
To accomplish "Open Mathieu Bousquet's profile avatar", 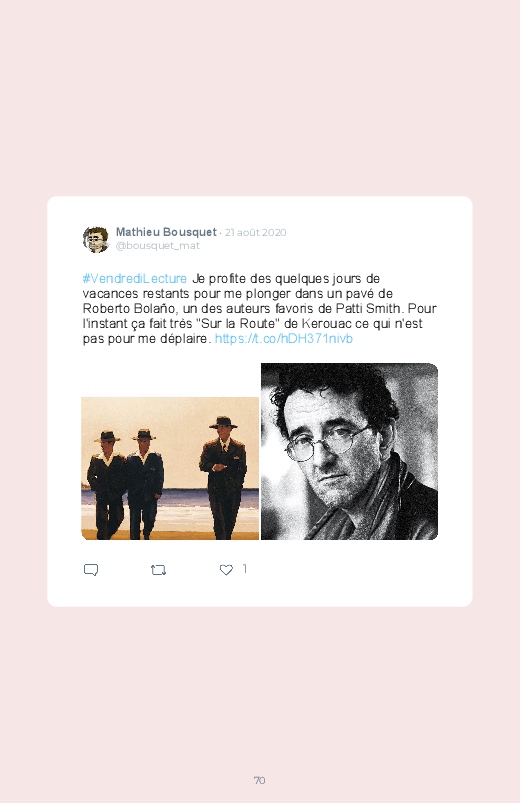I will (x=96, y=239).
